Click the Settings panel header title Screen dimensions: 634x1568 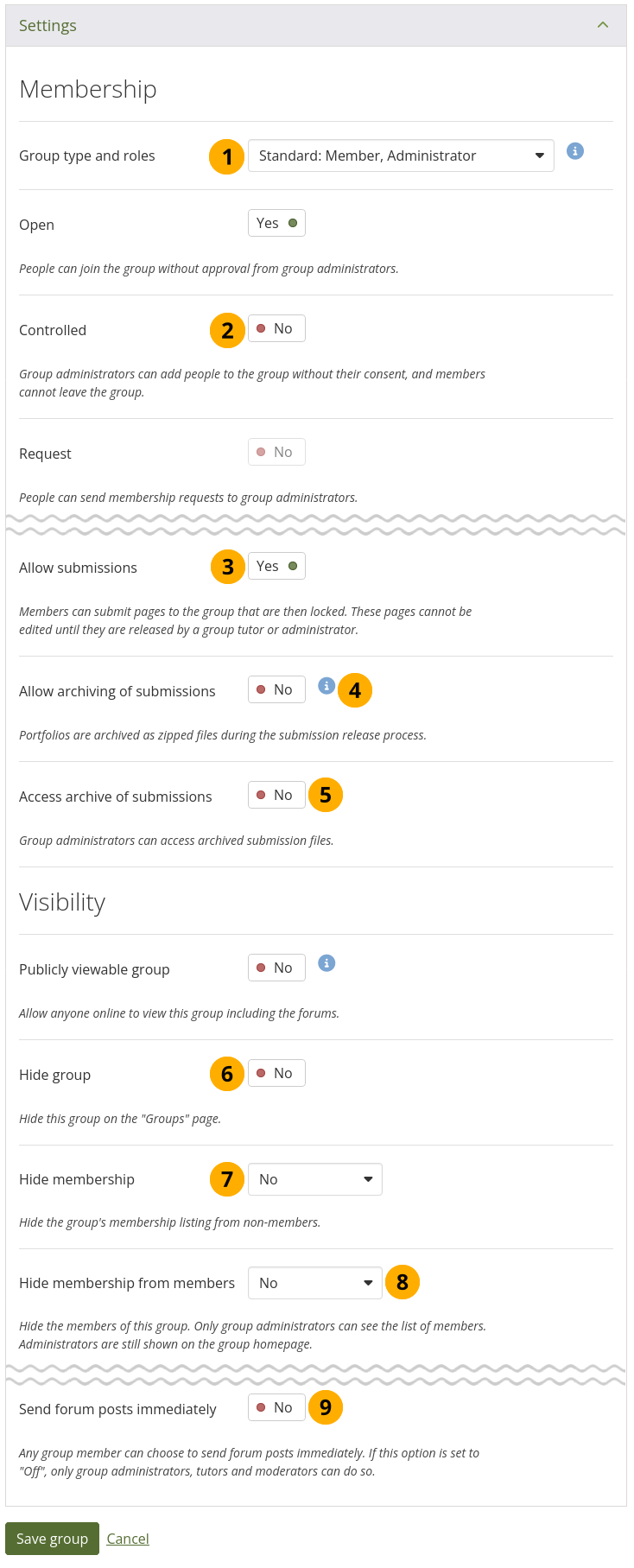(x=48, y=26)
